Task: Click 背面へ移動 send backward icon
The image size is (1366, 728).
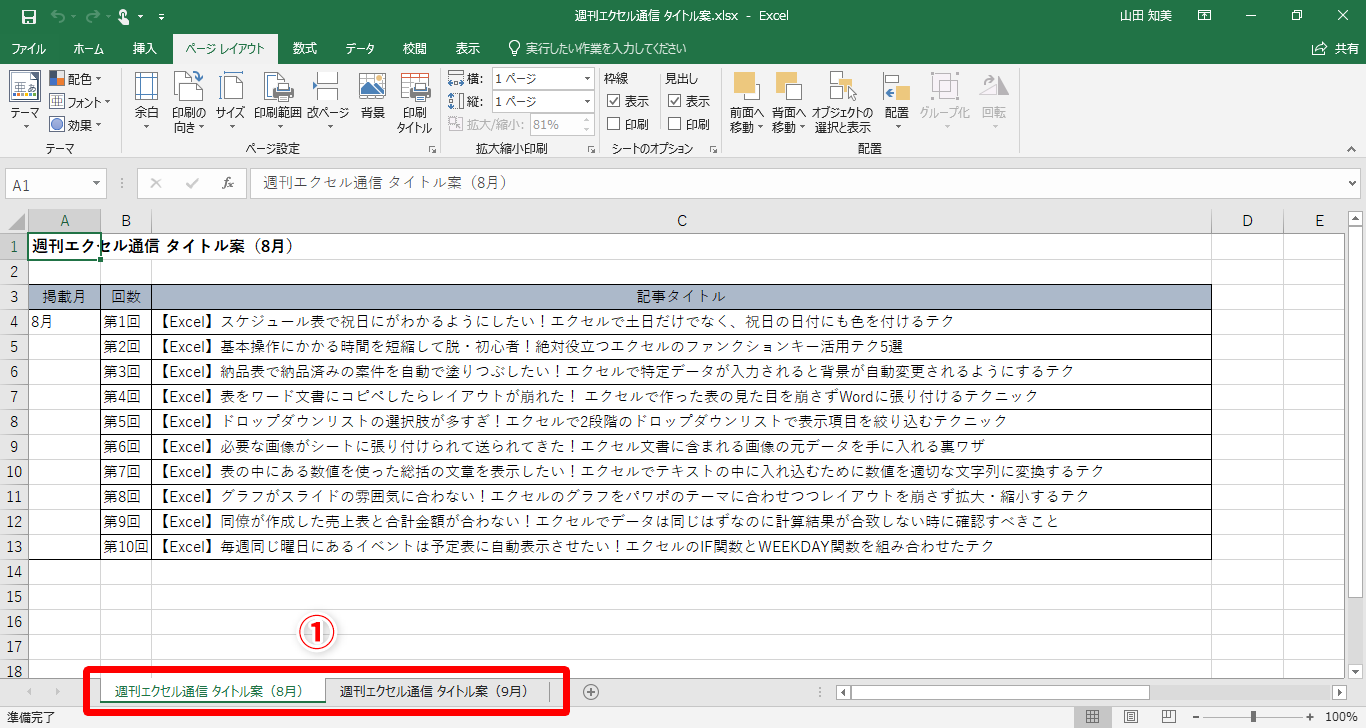Action: [x=788, y=86]
